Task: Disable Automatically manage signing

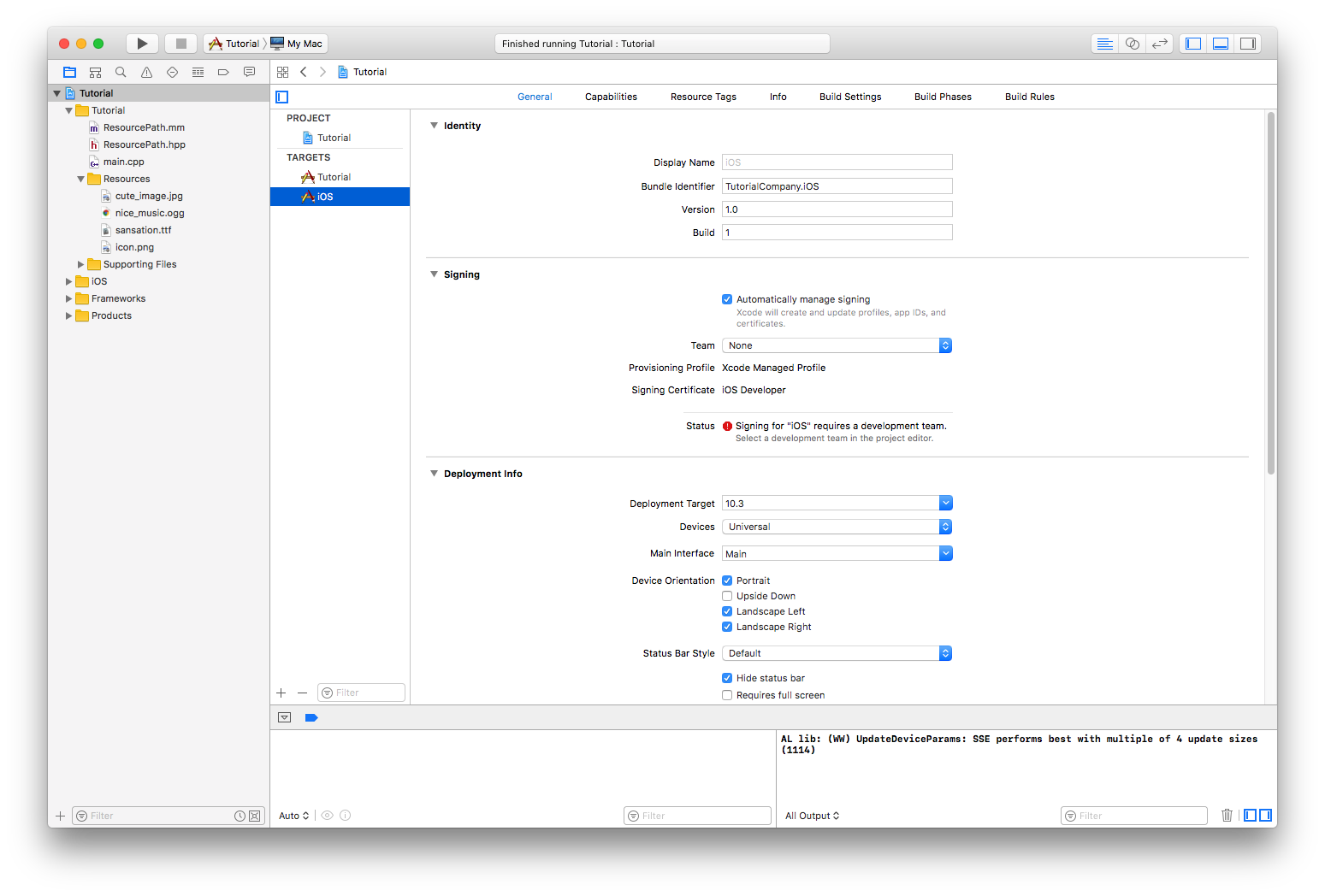Action: (x=727, y=299)
